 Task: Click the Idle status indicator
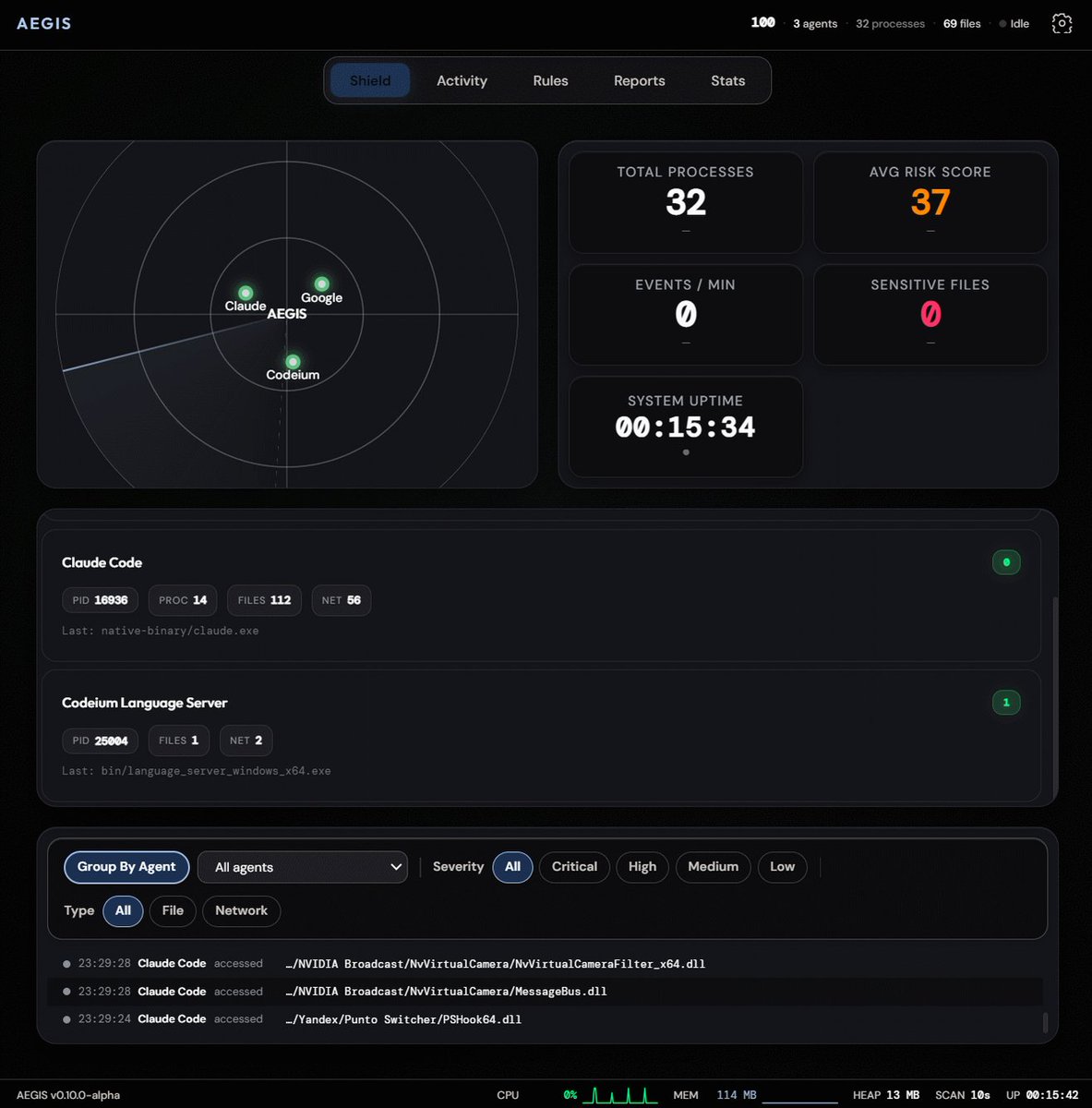click(x=1014, y=24)
